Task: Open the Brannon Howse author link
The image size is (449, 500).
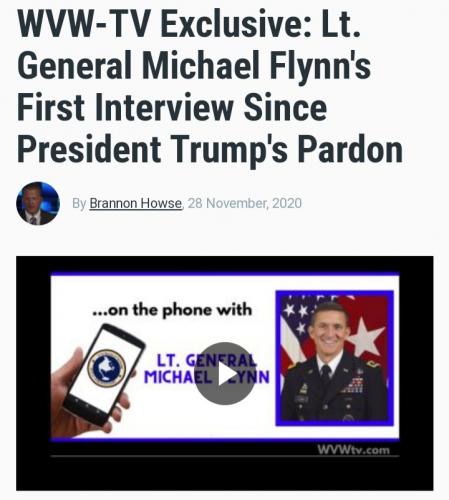Action: click(x=136, y=203)
